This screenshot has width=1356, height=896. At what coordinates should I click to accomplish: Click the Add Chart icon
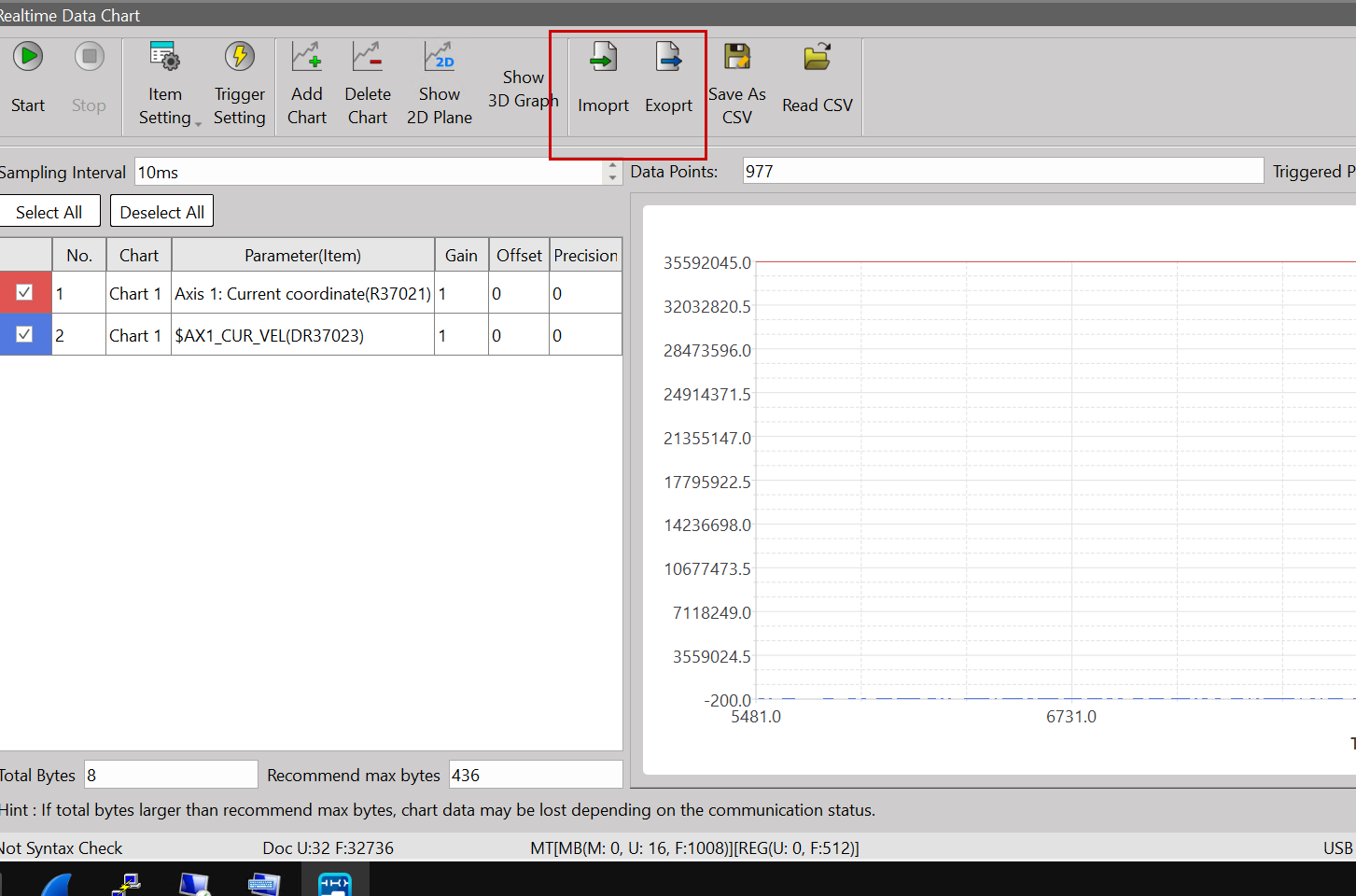306,58
